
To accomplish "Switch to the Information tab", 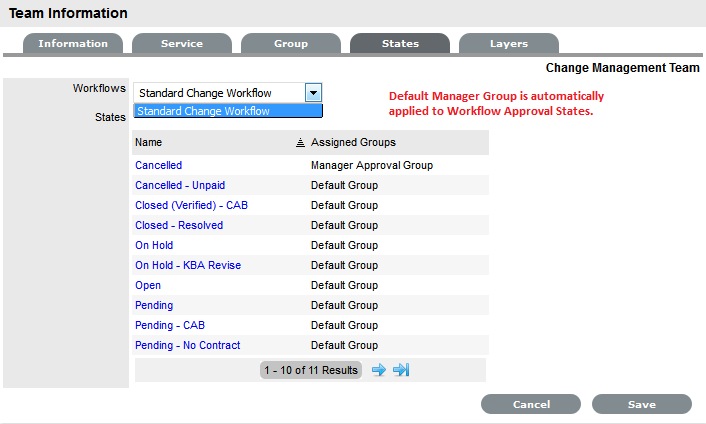I will pyautogui.click(x=73, y=44).
